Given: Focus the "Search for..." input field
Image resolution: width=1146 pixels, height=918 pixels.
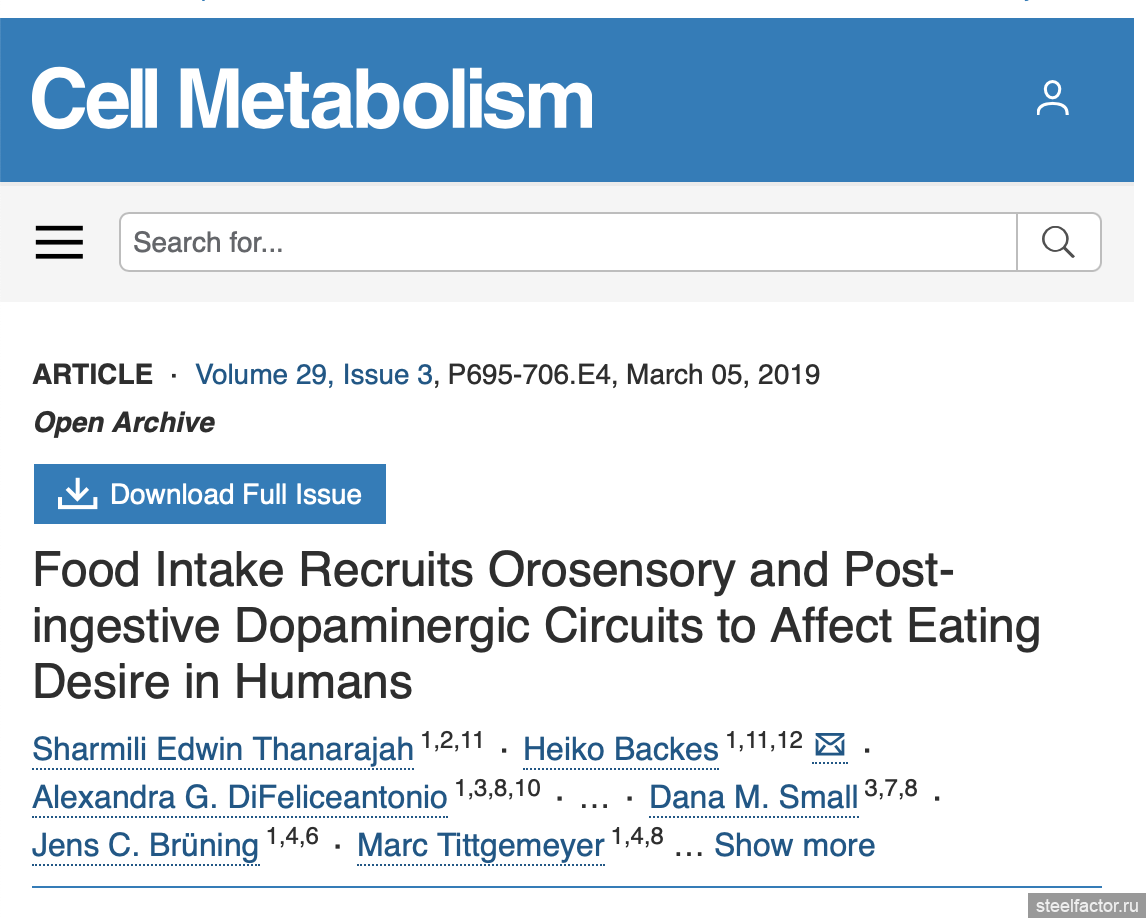Looking at the screenshot, I should point(568,242).
